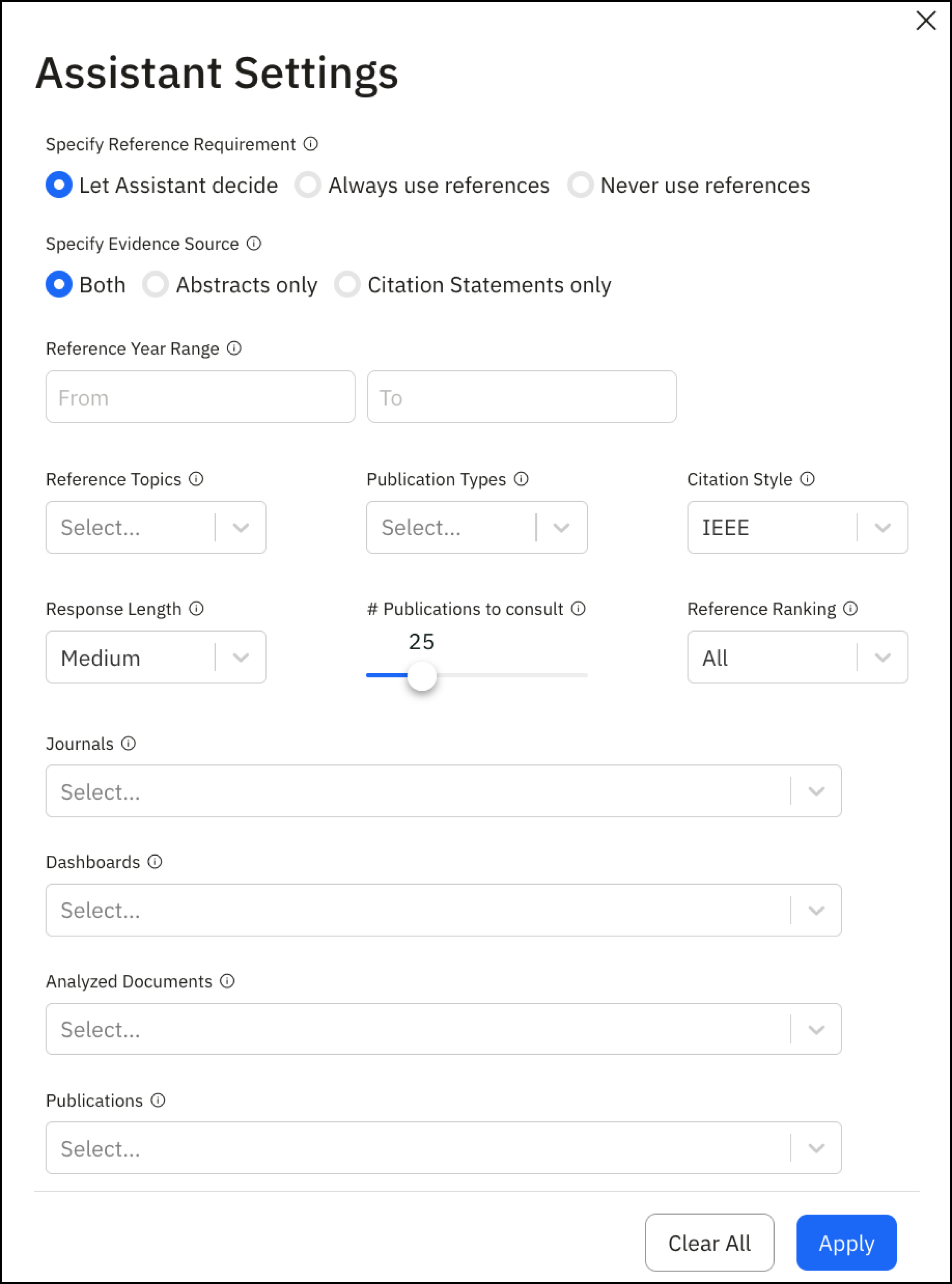Click the Apply button

tap(846, 1243)
